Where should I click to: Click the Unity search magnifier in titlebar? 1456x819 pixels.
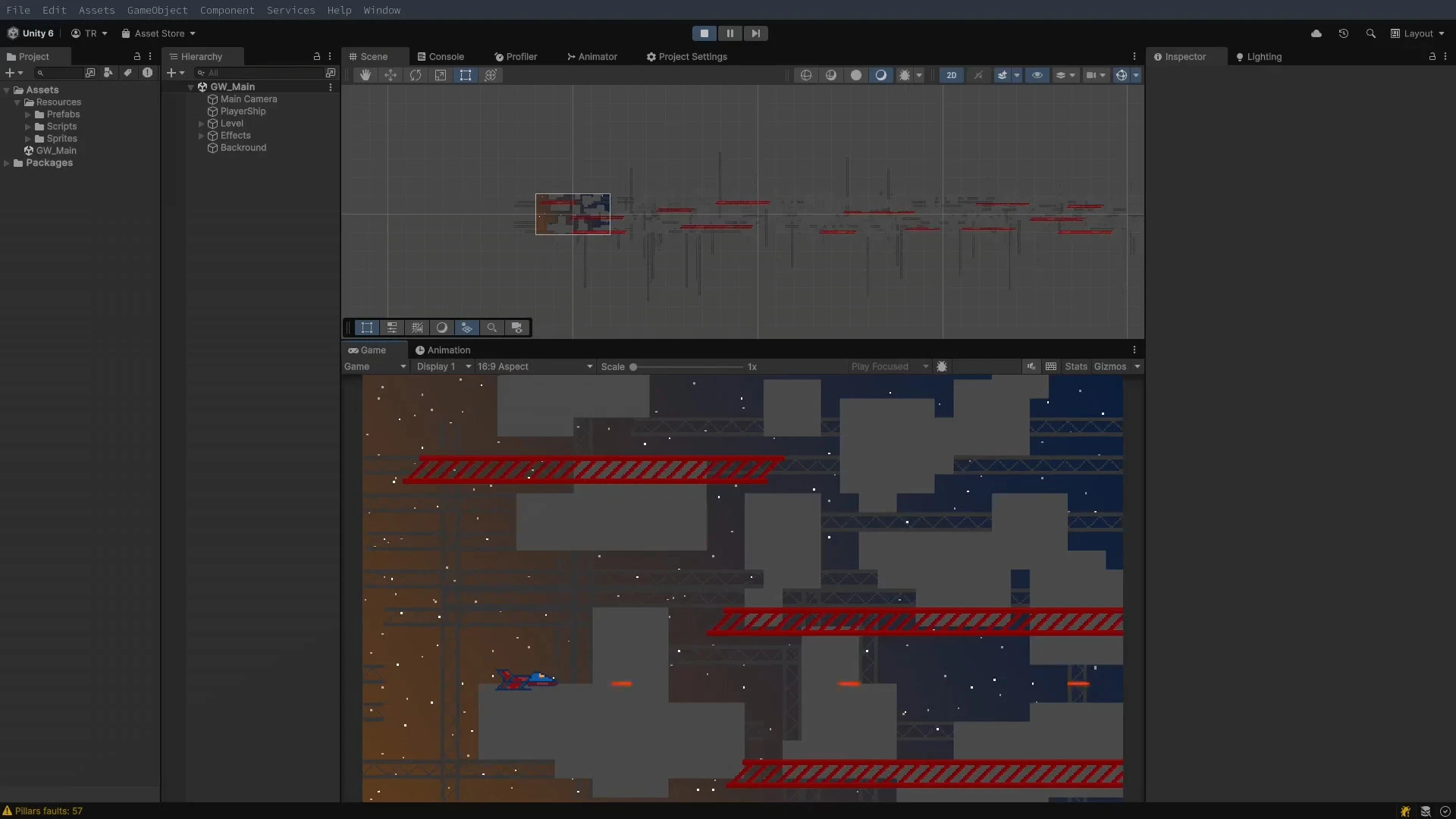1371,33
